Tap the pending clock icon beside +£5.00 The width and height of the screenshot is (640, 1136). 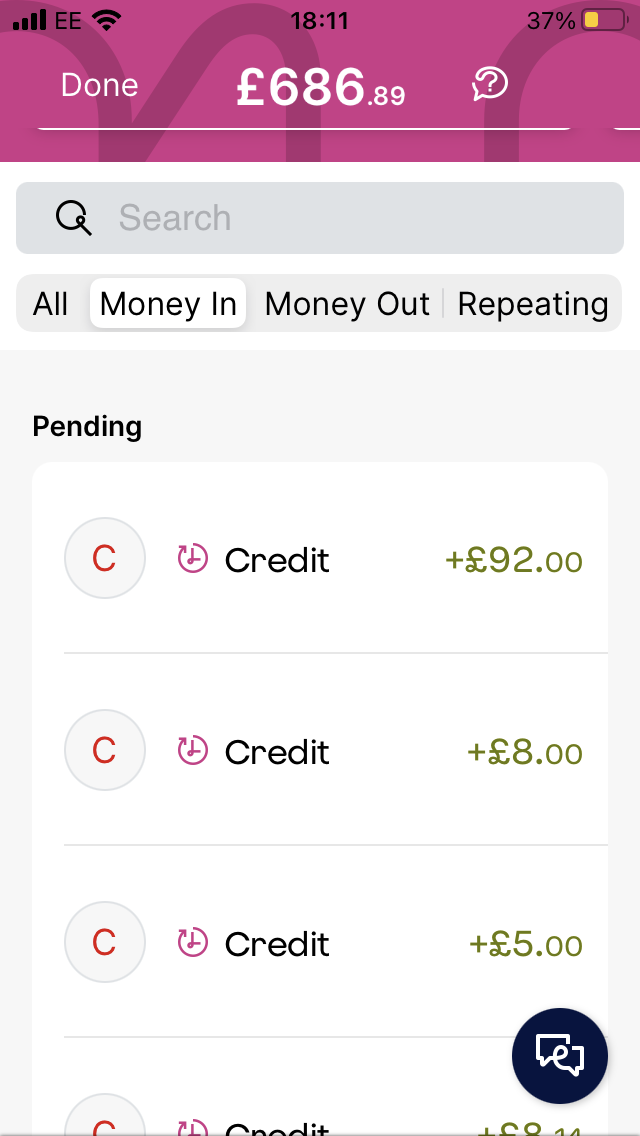tap(193, 943)
